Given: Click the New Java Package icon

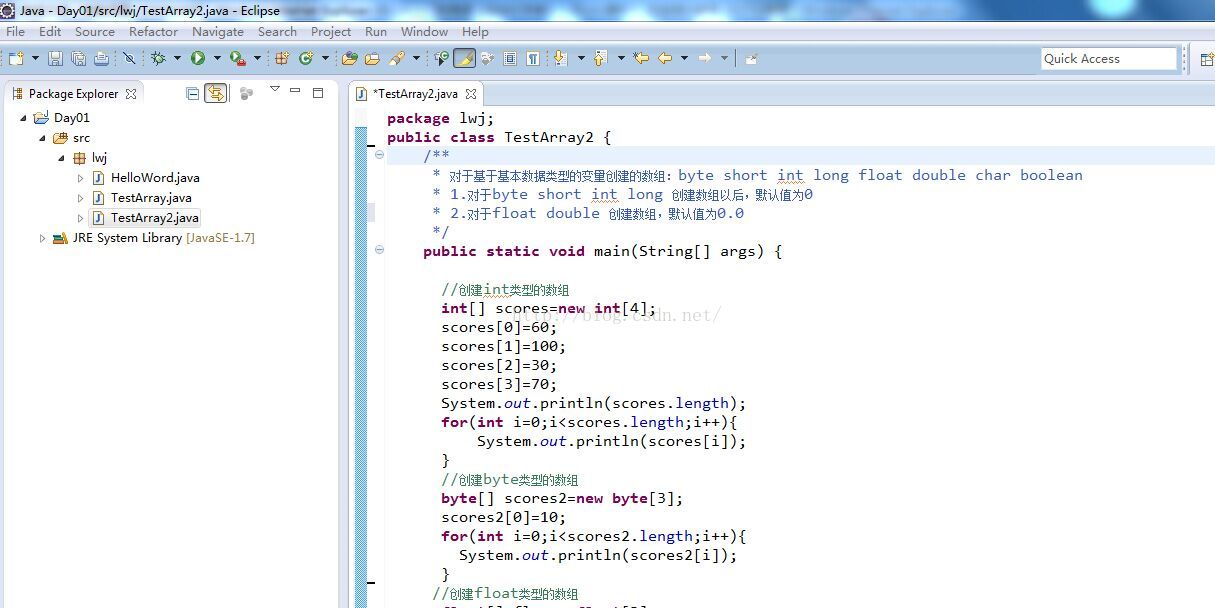Looking at the screenshot, I should point(282,59).
